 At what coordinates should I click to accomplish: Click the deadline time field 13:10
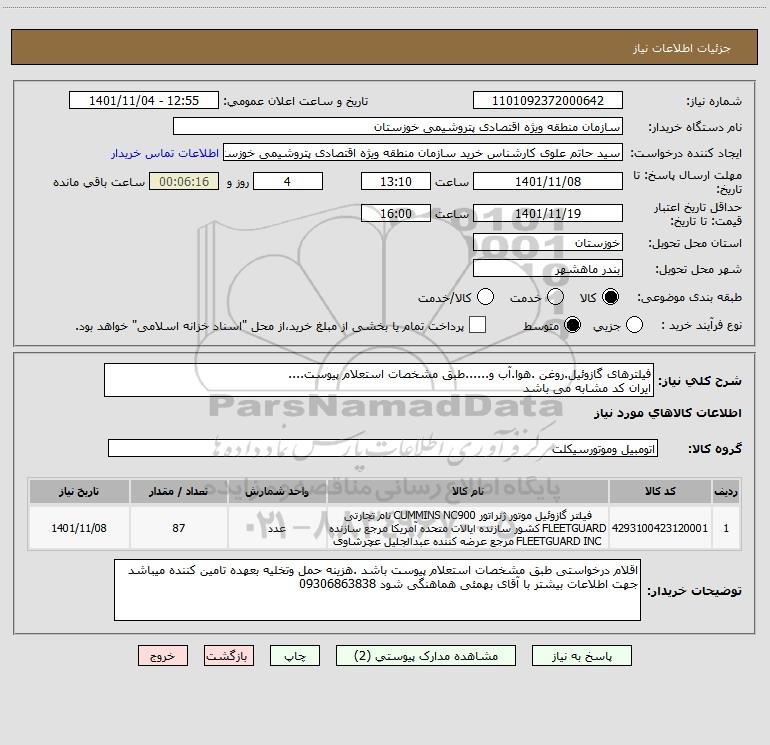(396, 181)
